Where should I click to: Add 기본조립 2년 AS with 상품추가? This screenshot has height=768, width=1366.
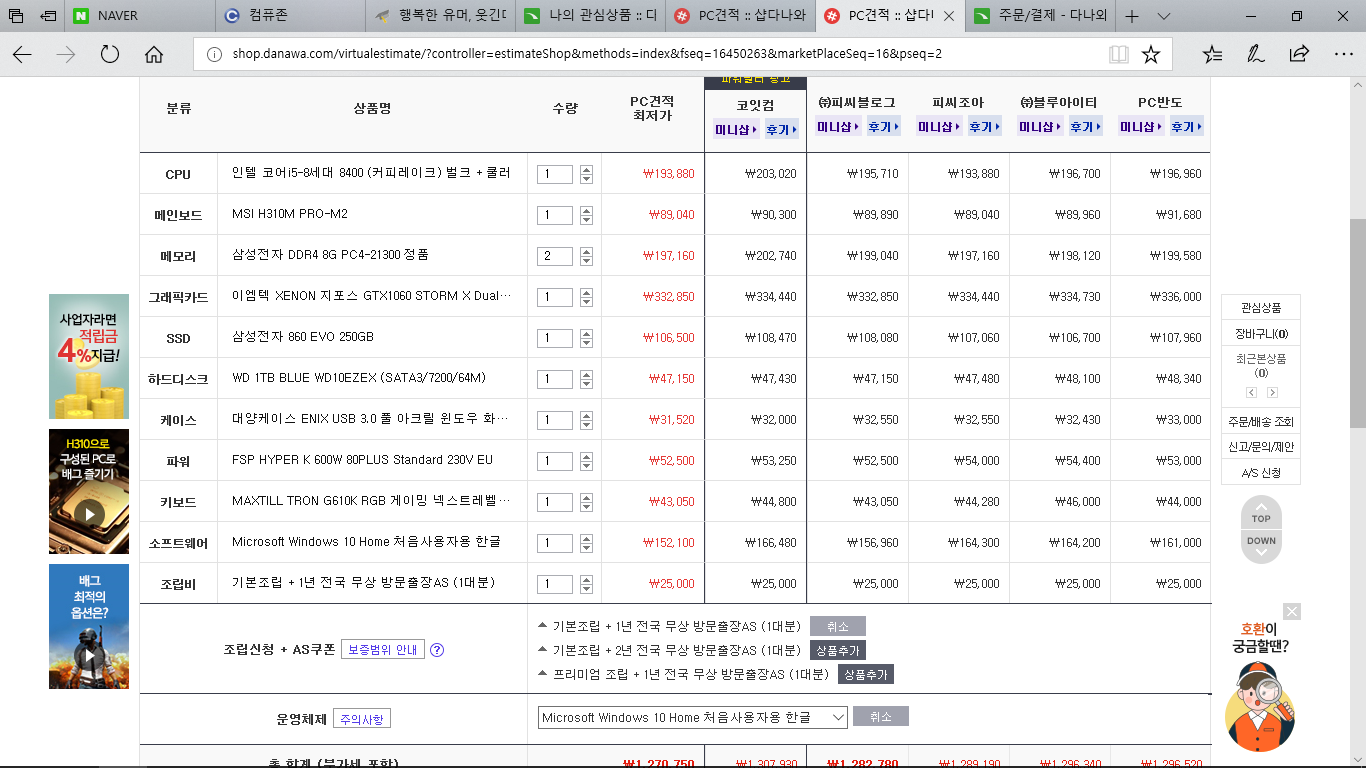(x=838, y=650)
